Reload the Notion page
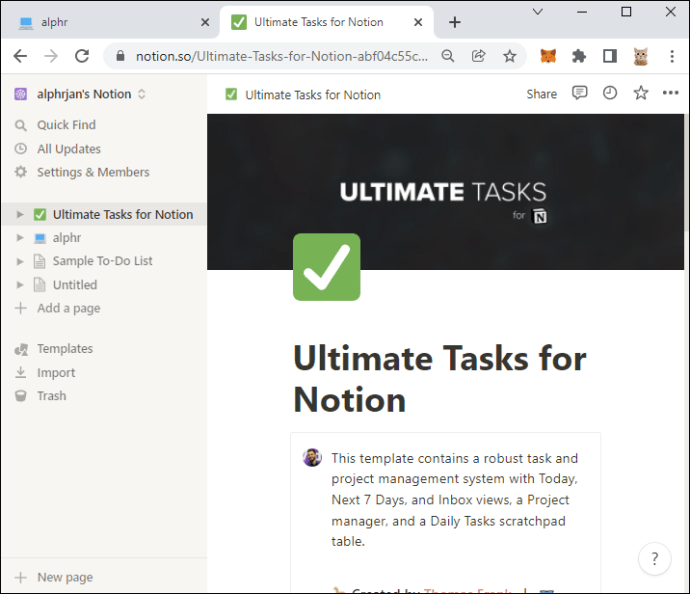Viewport: 690px width, 594px height. point(82,56)
